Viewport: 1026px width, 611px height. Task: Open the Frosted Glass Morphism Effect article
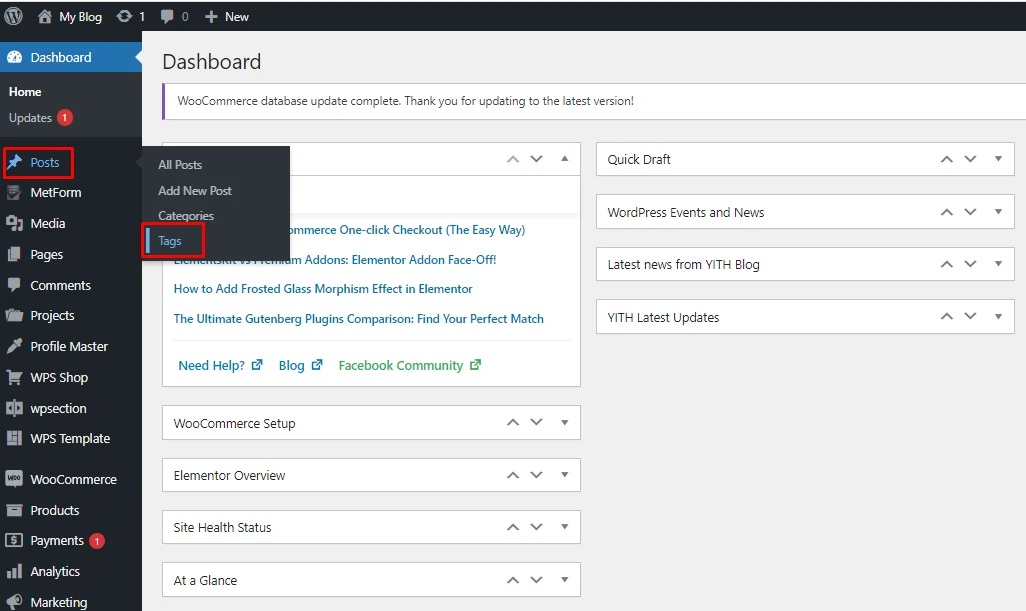point(323,289)
